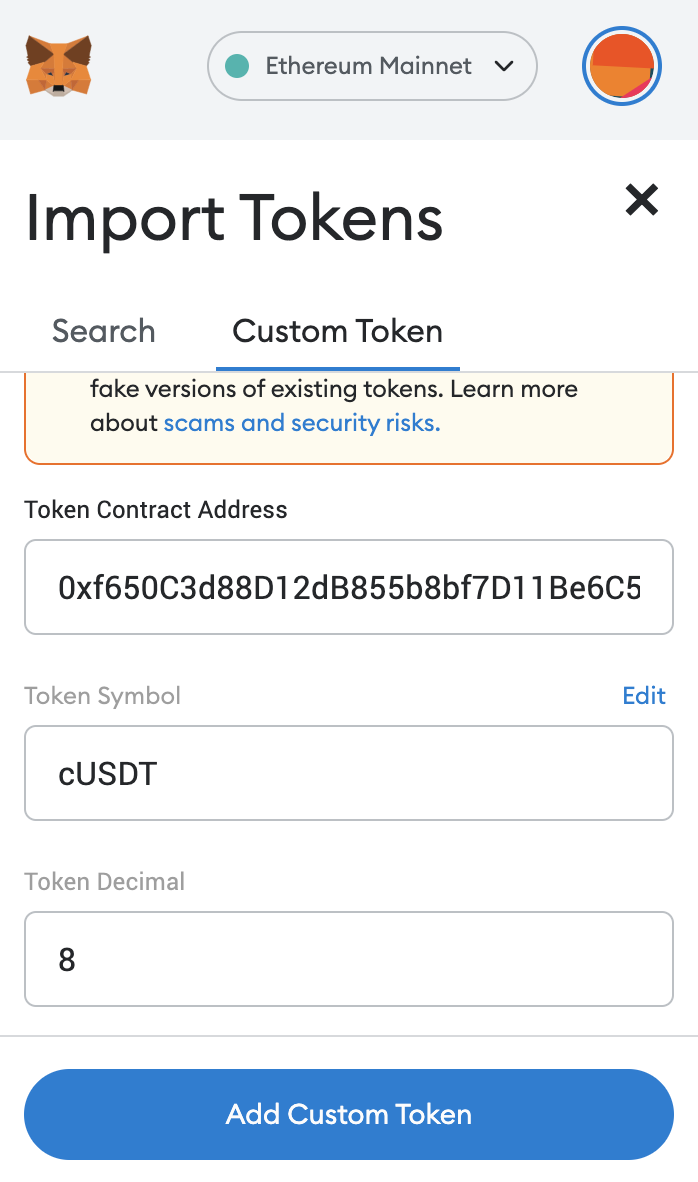698x1182 pixels.
Task: Click the Edit link for Token Symbol
Action: (x=643, y=696)
